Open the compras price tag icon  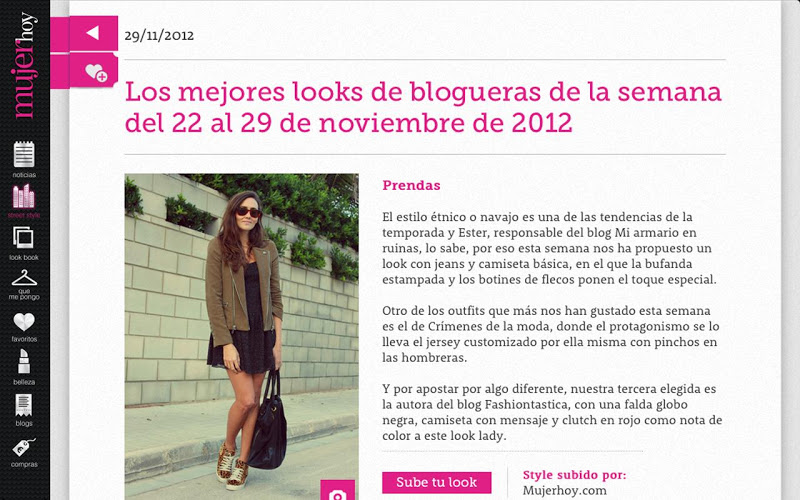(x=24, y=447)
